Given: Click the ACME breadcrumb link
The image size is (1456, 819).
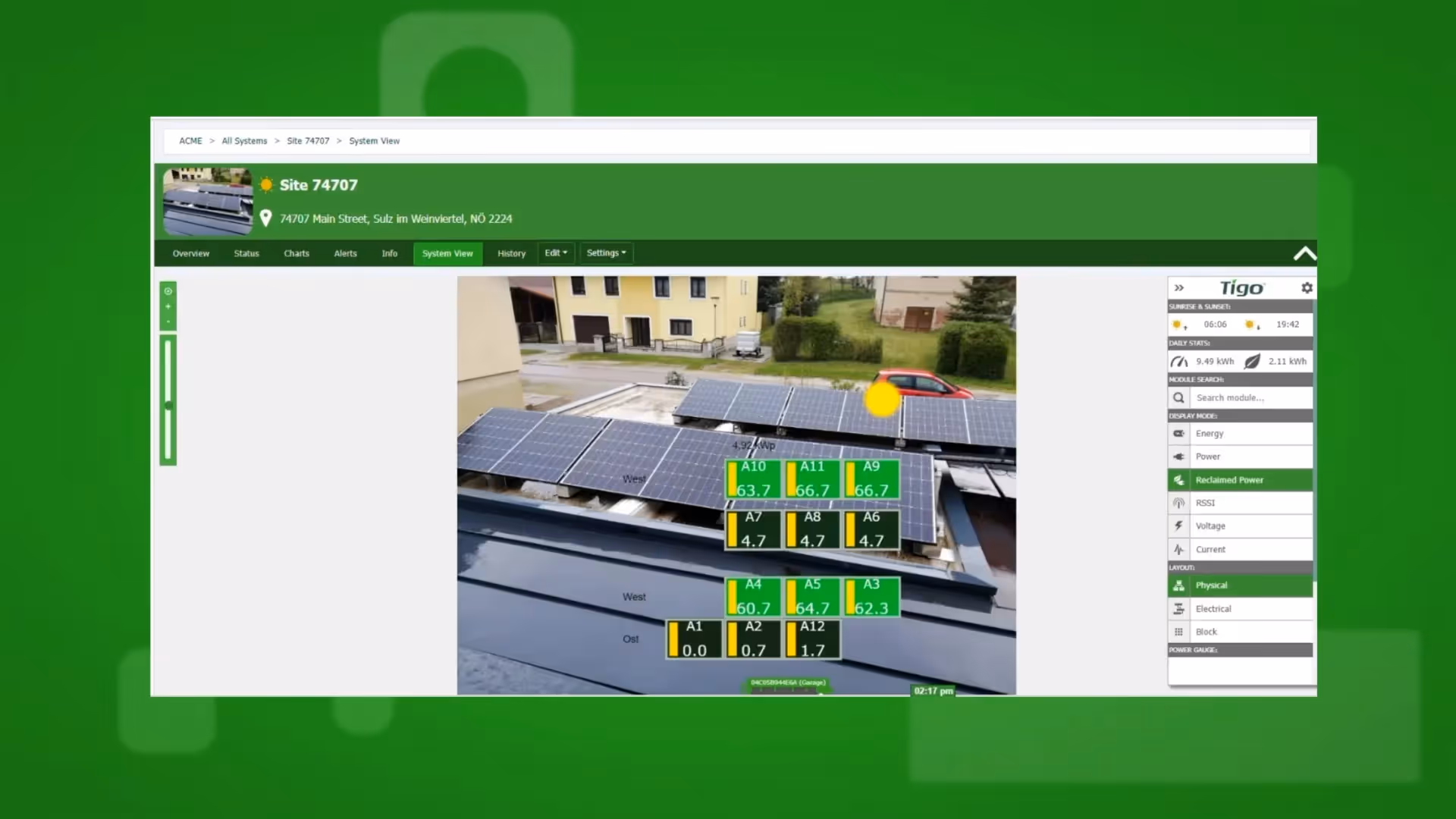Looking at the screenshot, I should click(x=190, y=141).
